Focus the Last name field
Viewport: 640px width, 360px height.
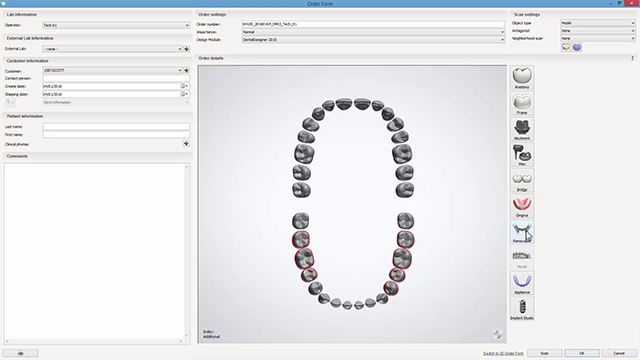pos(116,127)
